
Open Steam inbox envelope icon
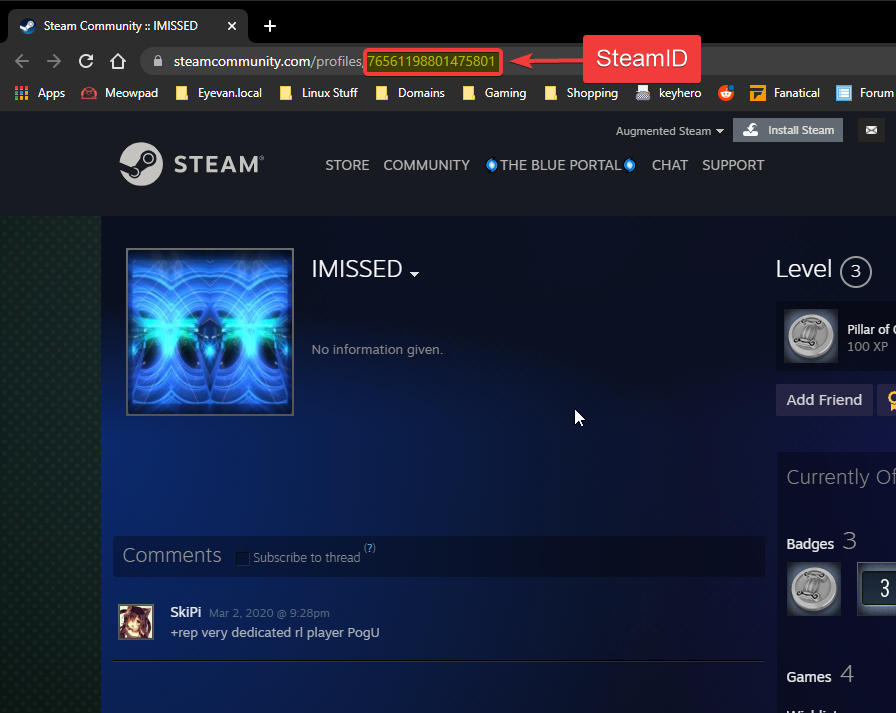[x=871, y=130]
